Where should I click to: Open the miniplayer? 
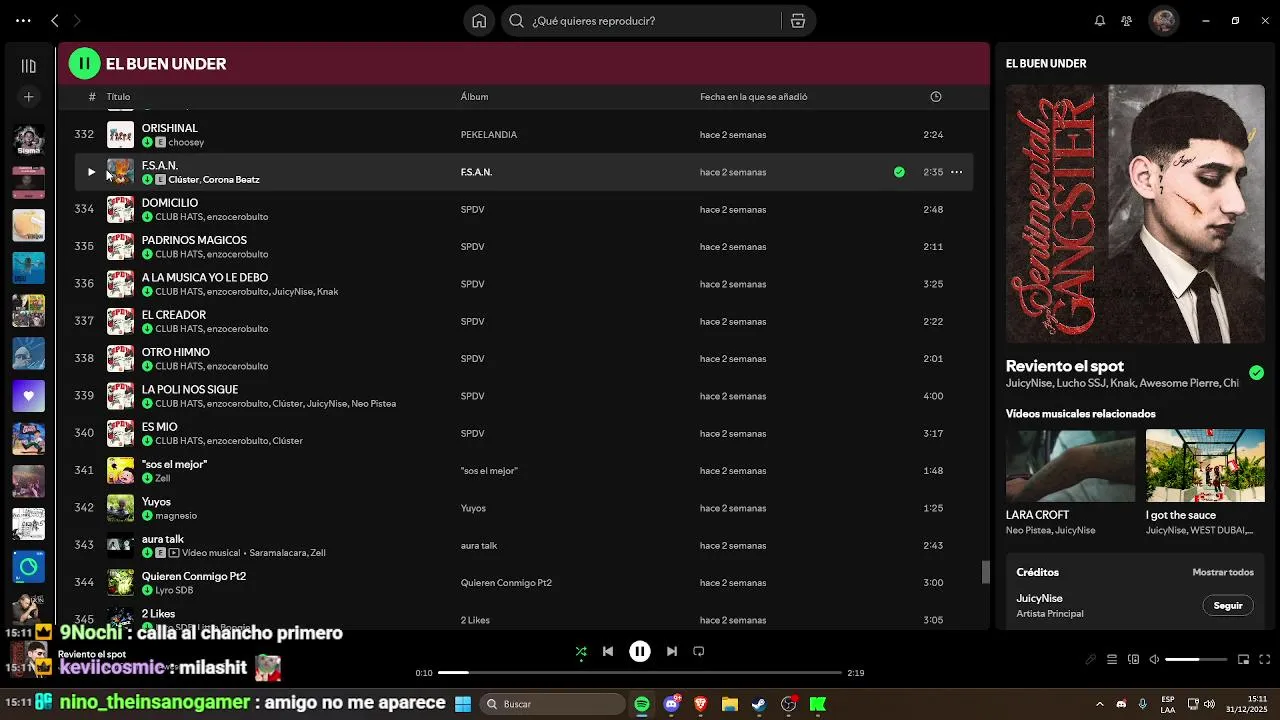tap(1244, 660)
